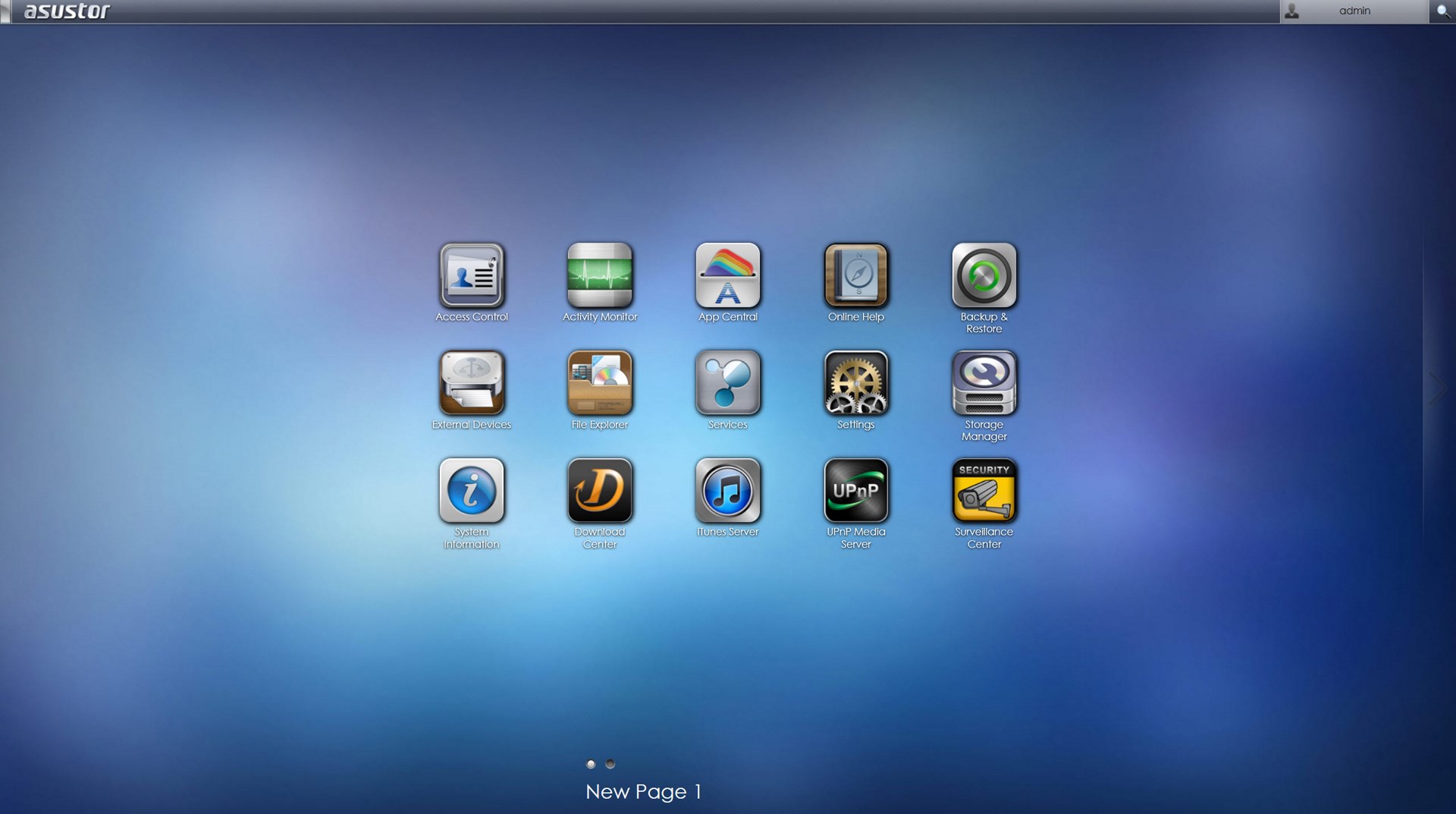The height and width of the screenshot is (814, 1456).
Task: Launch File Explorer
Action: 599,382
